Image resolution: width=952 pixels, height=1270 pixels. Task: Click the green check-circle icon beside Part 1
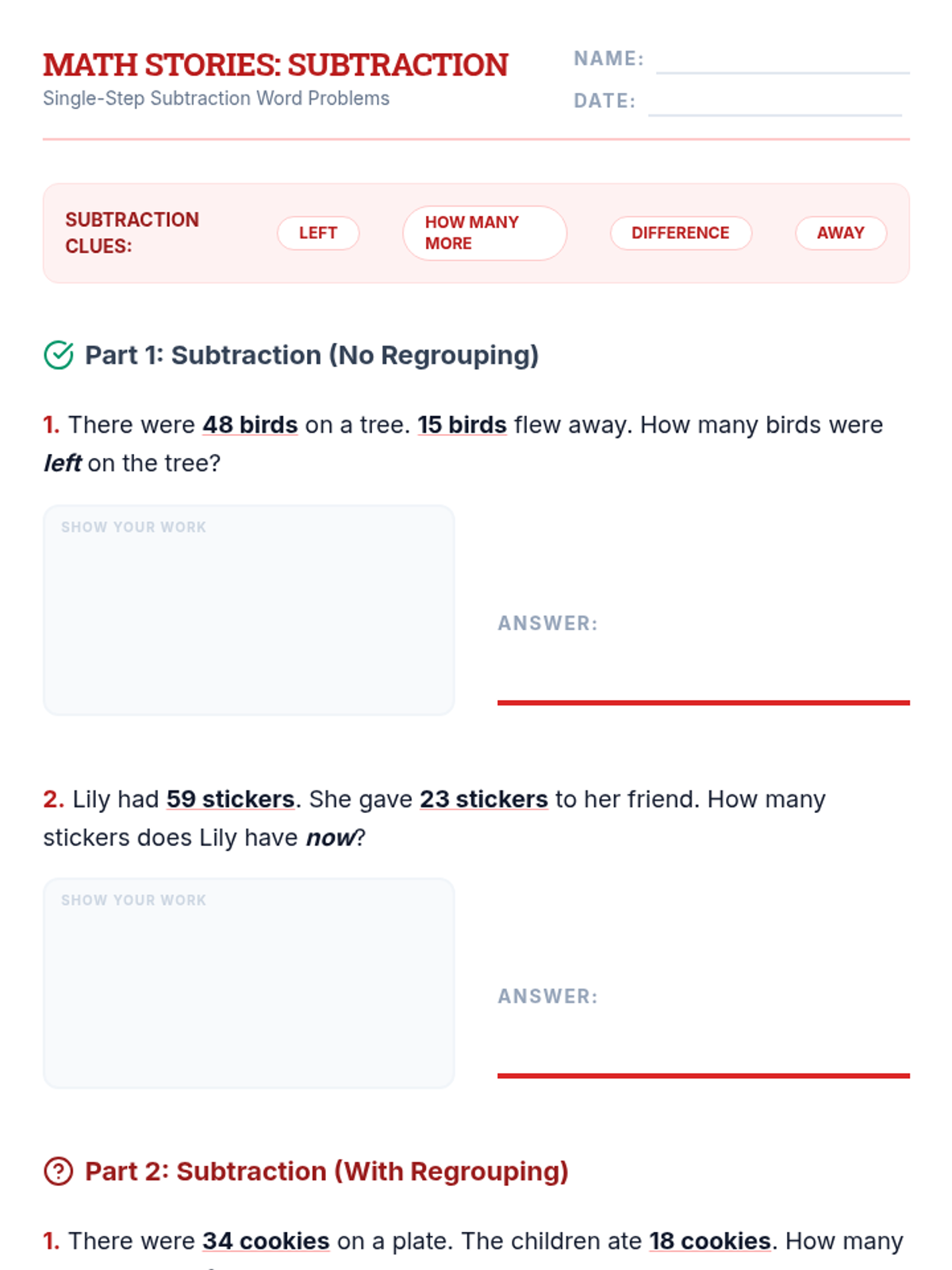[59, 355]
